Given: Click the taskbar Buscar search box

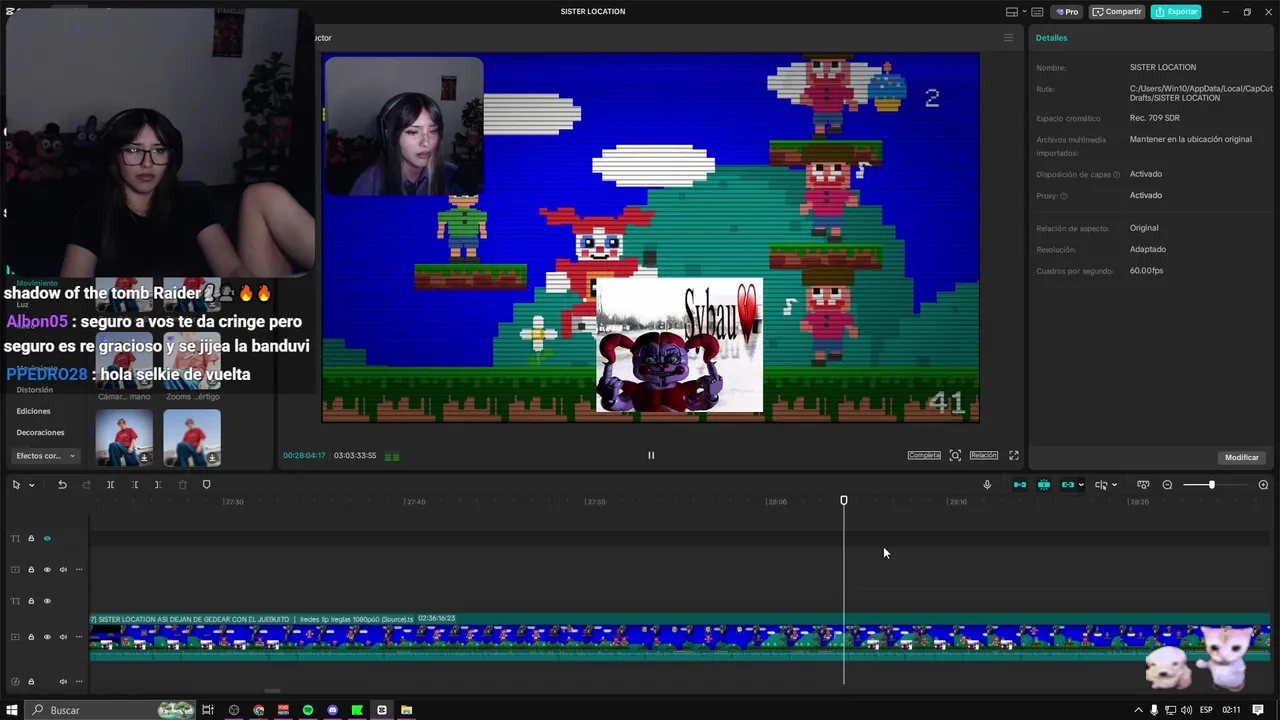Looking at the screenshot, I should (110, 710).
